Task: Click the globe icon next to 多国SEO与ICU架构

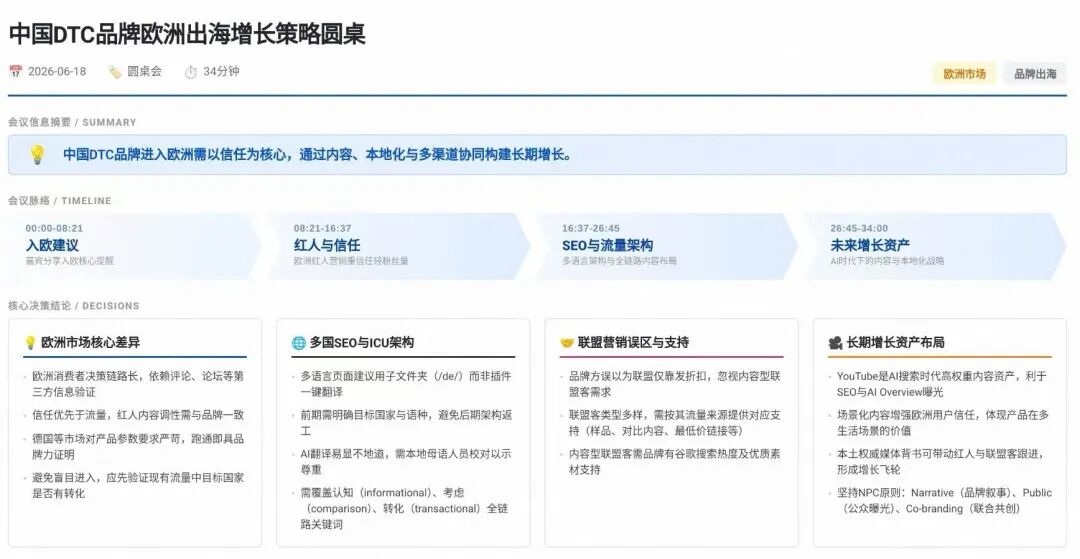Action: pyautogui.click(x=298, y=342)
